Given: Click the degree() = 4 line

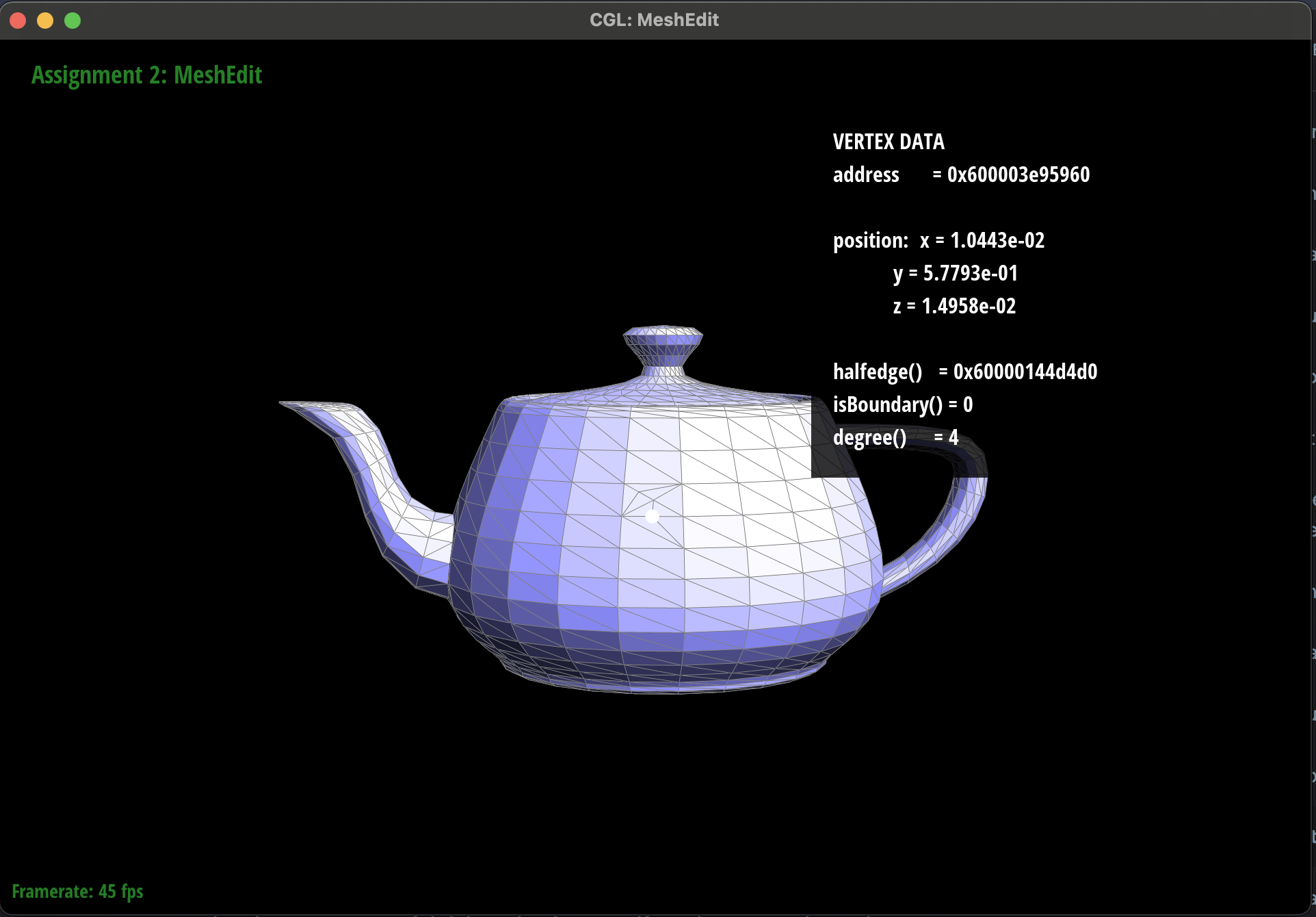Looking at the screenshot, I should [x=895, y=437].
